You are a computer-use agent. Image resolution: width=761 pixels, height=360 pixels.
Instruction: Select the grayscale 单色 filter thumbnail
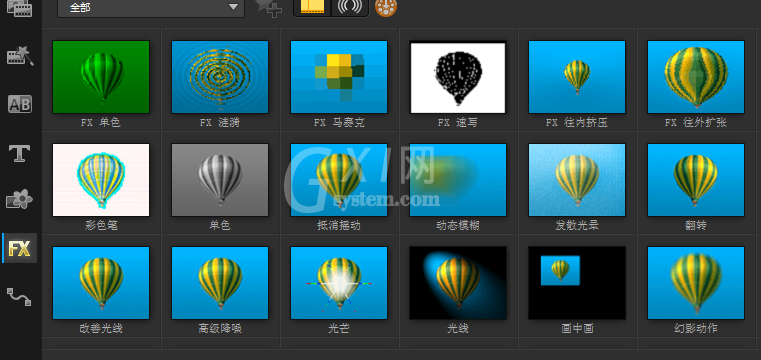[x=220, y=180]
